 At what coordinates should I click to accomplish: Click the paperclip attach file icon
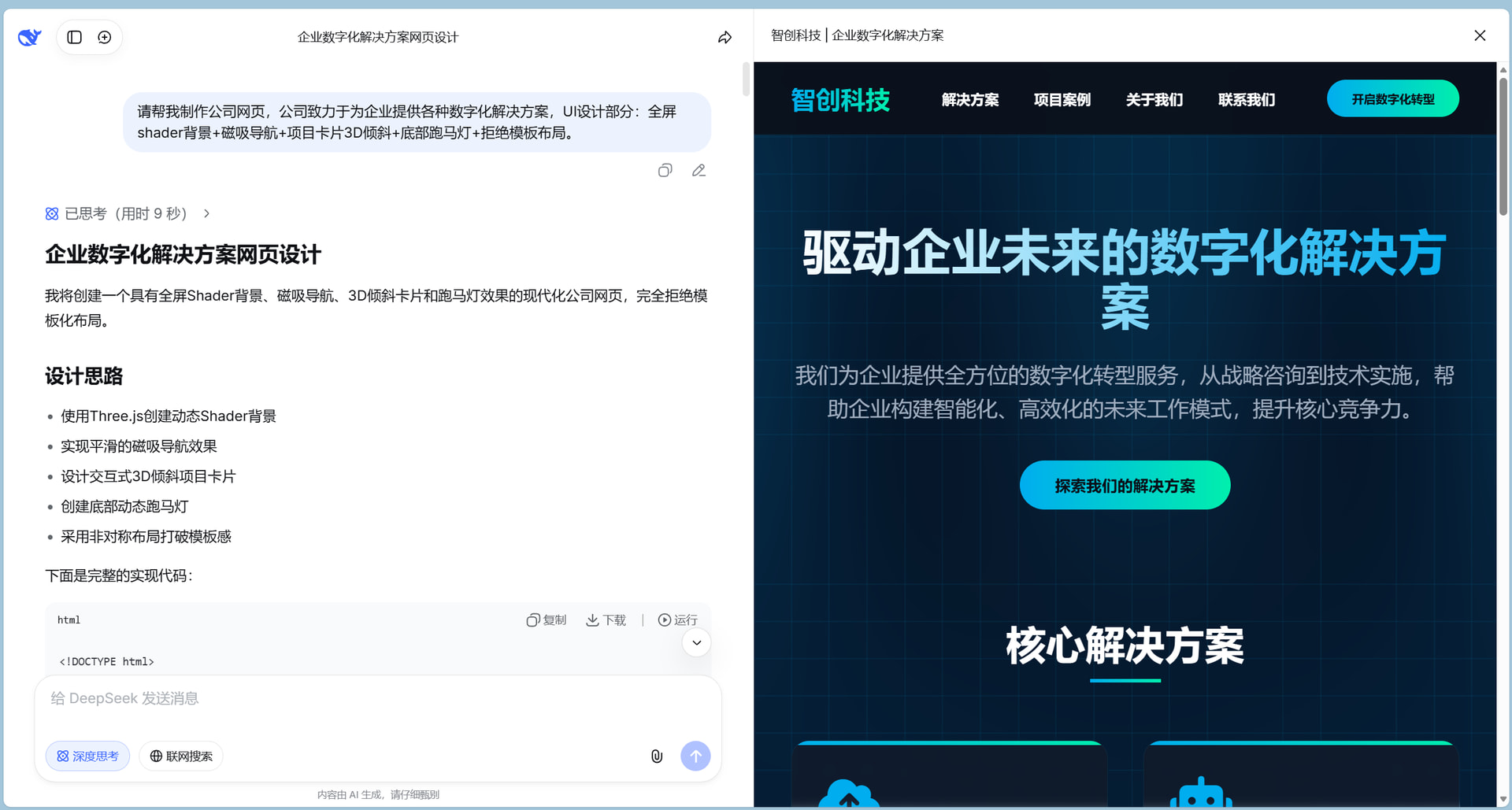click(657, 756)
